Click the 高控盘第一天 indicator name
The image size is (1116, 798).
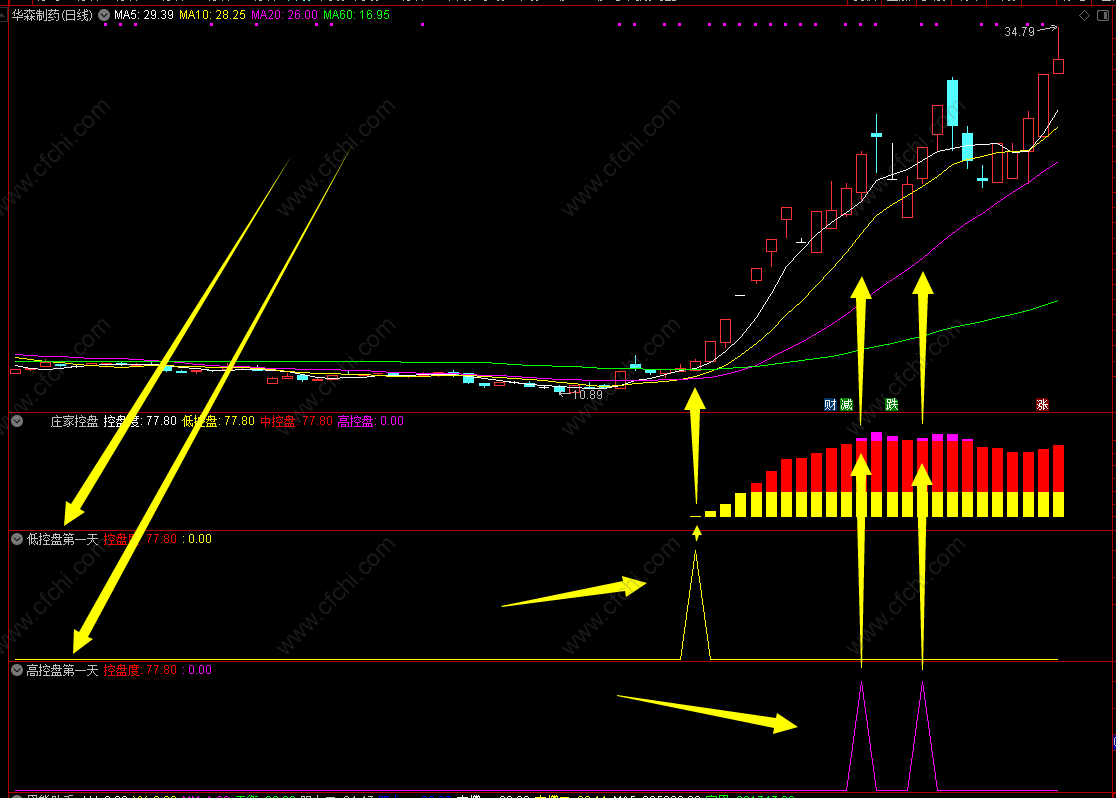tap(62, 670)
